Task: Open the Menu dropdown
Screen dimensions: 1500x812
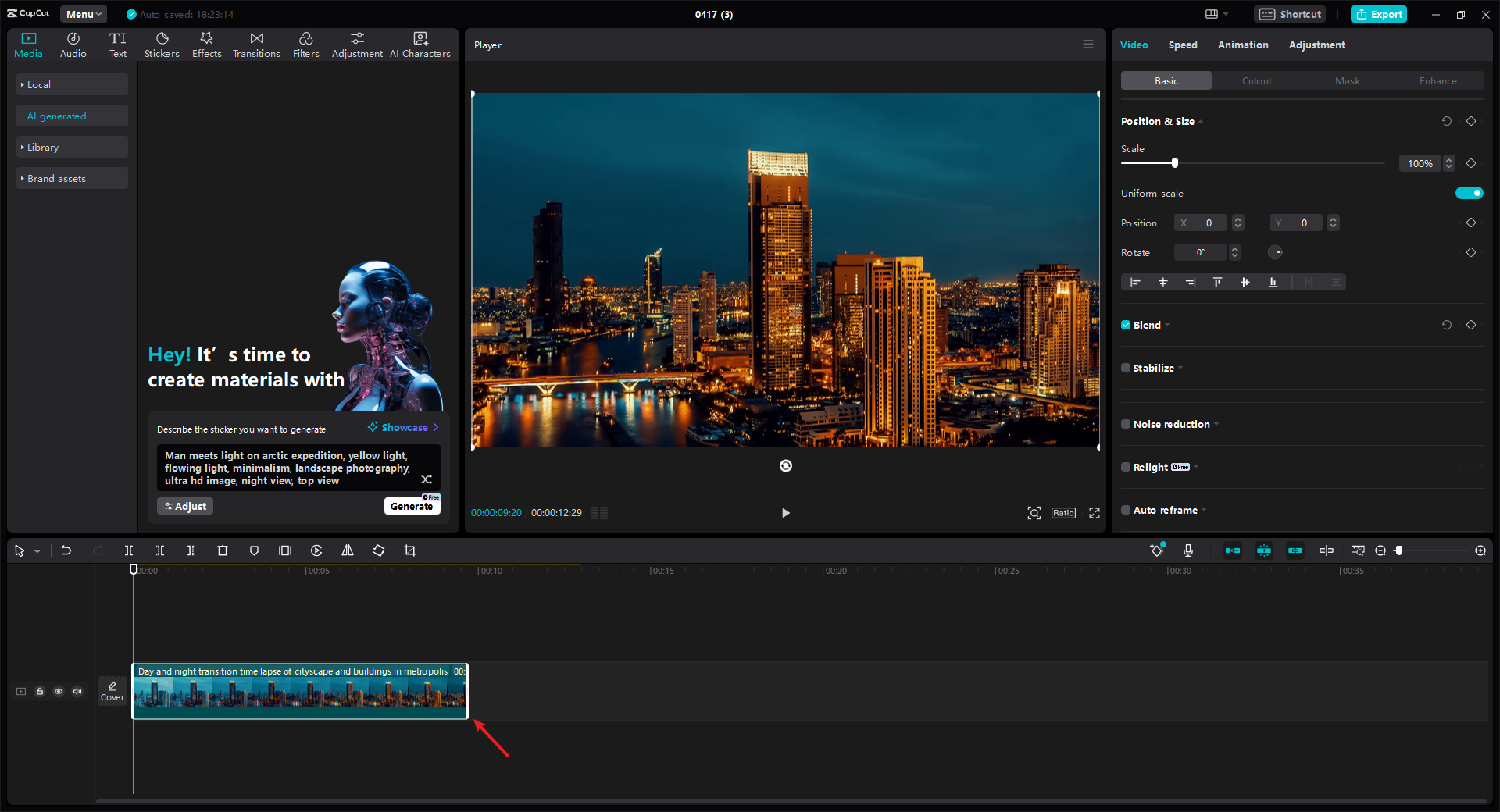Action: [82, 14]
